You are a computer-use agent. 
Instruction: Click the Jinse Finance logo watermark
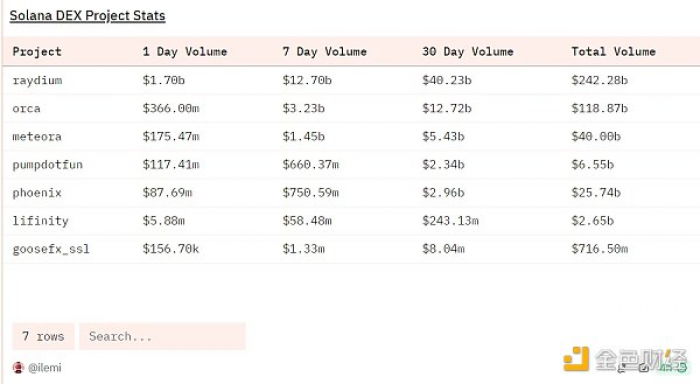[626, 360]
